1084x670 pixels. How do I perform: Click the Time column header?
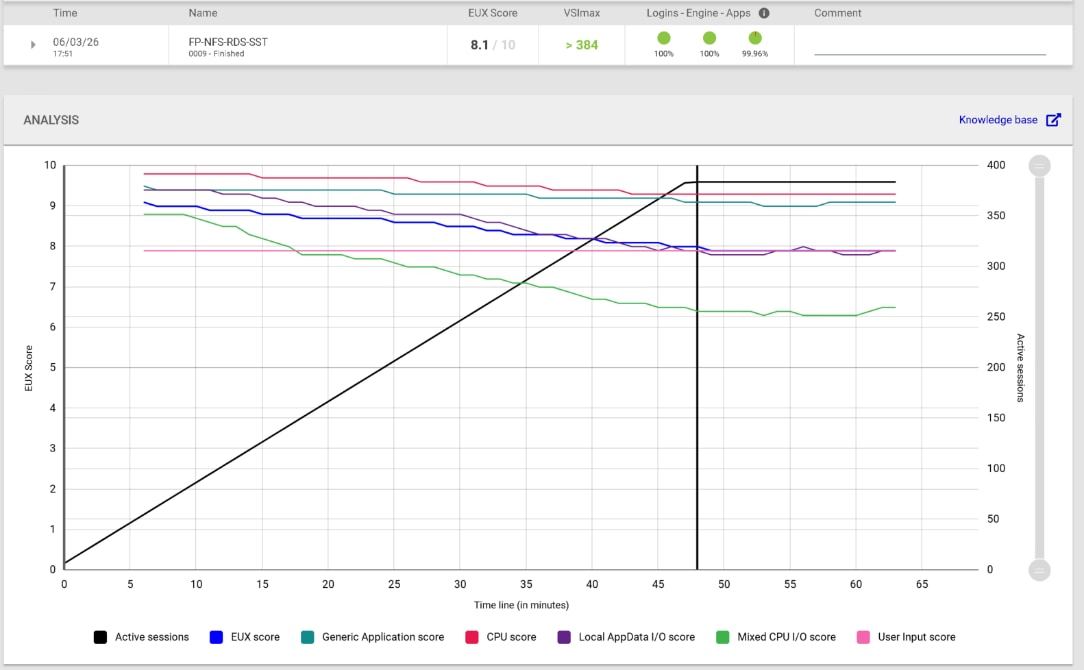(65, 13)
